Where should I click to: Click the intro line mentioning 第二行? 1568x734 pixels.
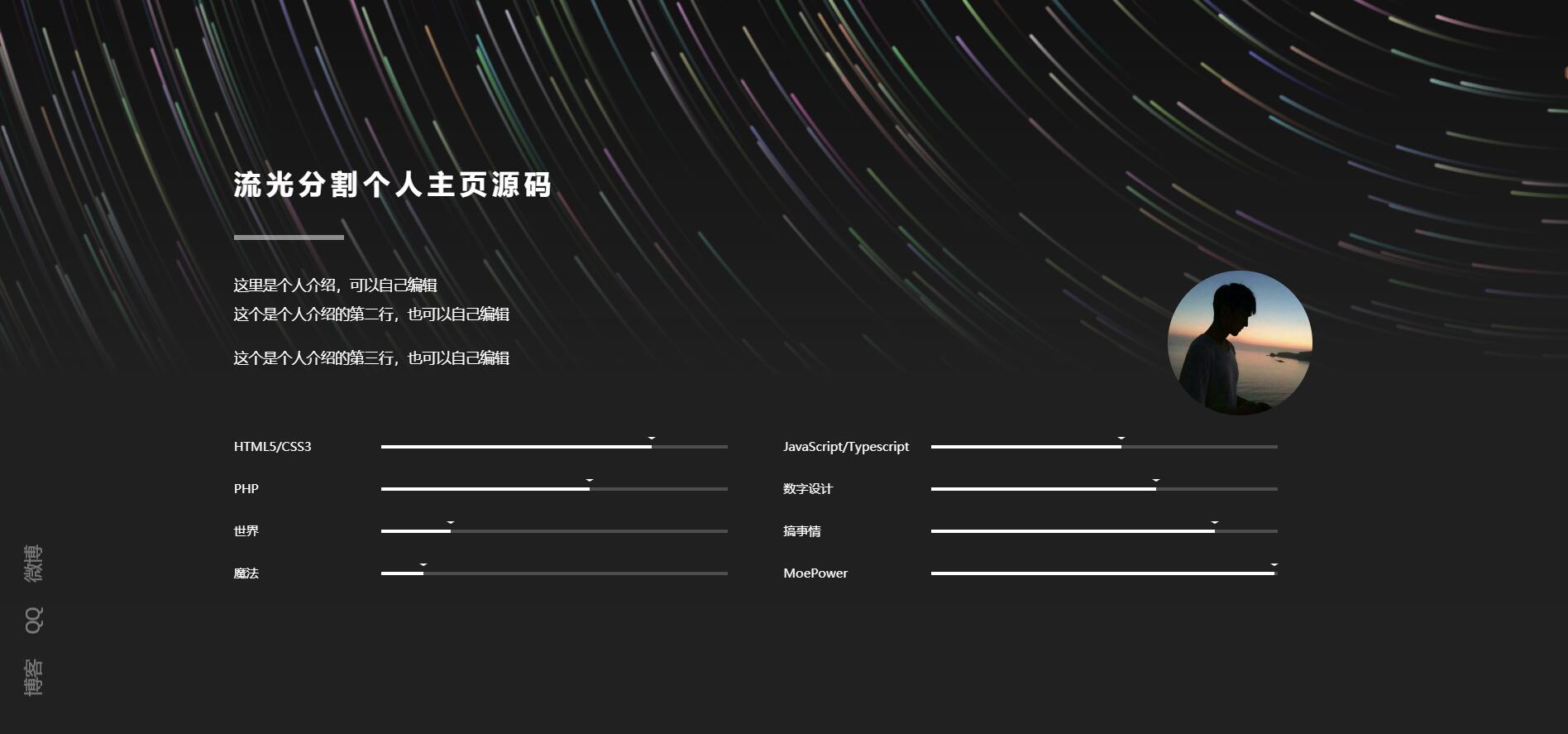371,314
